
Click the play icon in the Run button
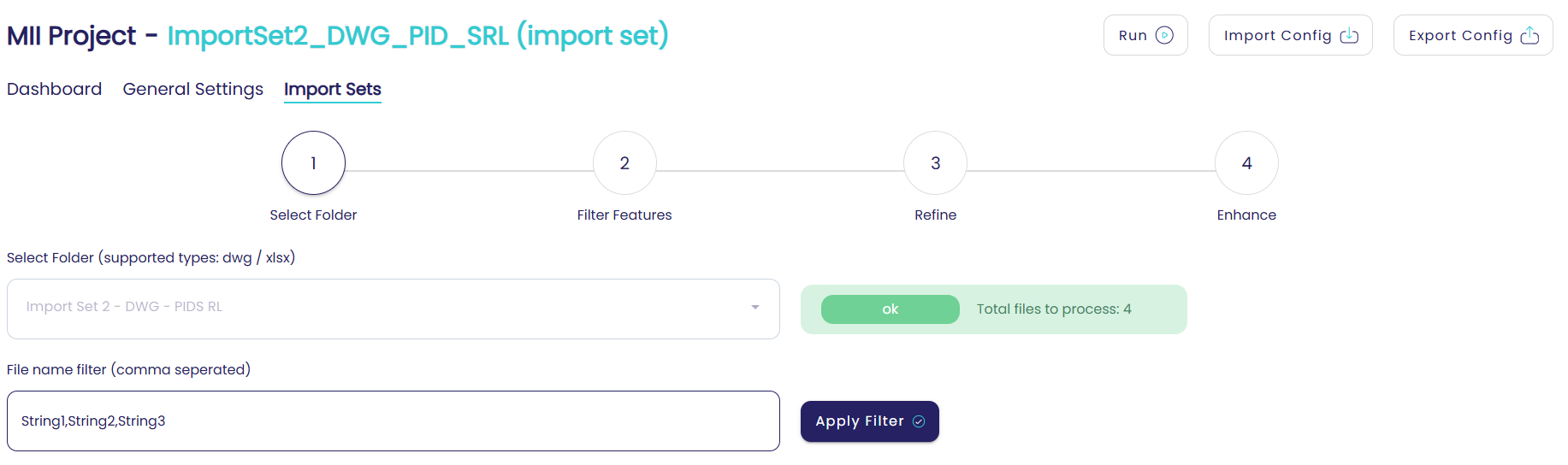coord(1164,35)
